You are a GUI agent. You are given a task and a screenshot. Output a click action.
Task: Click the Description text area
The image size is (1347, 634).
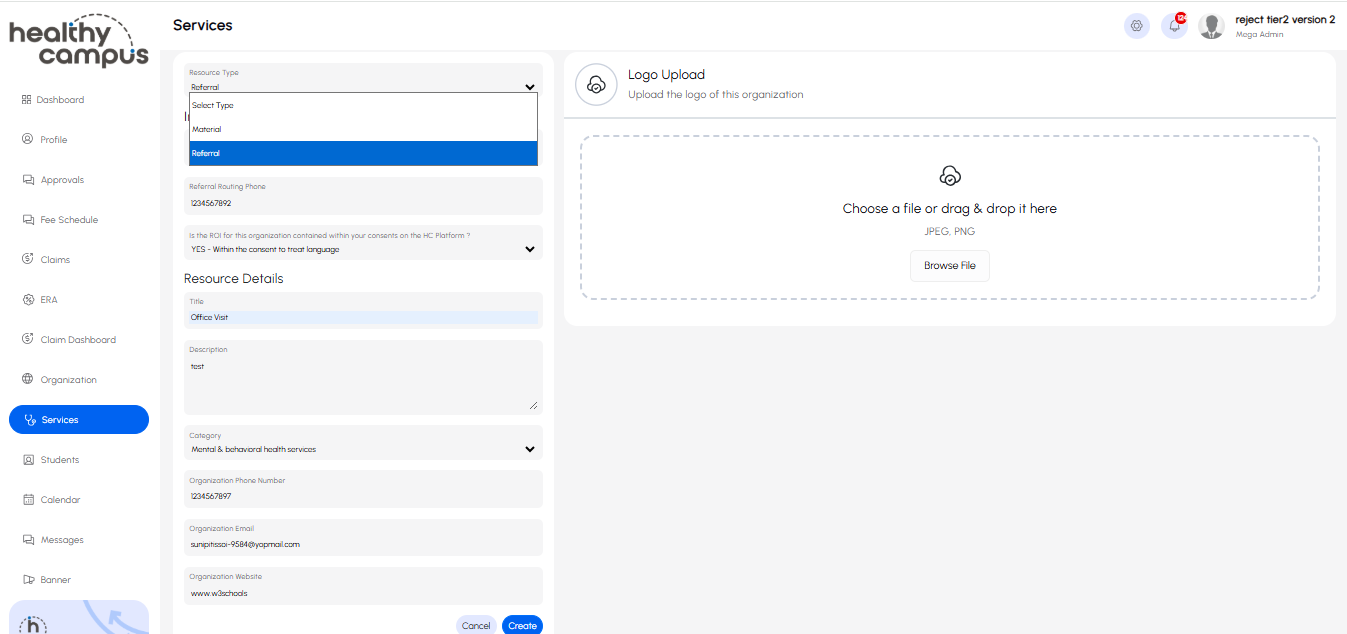(363, 378)
